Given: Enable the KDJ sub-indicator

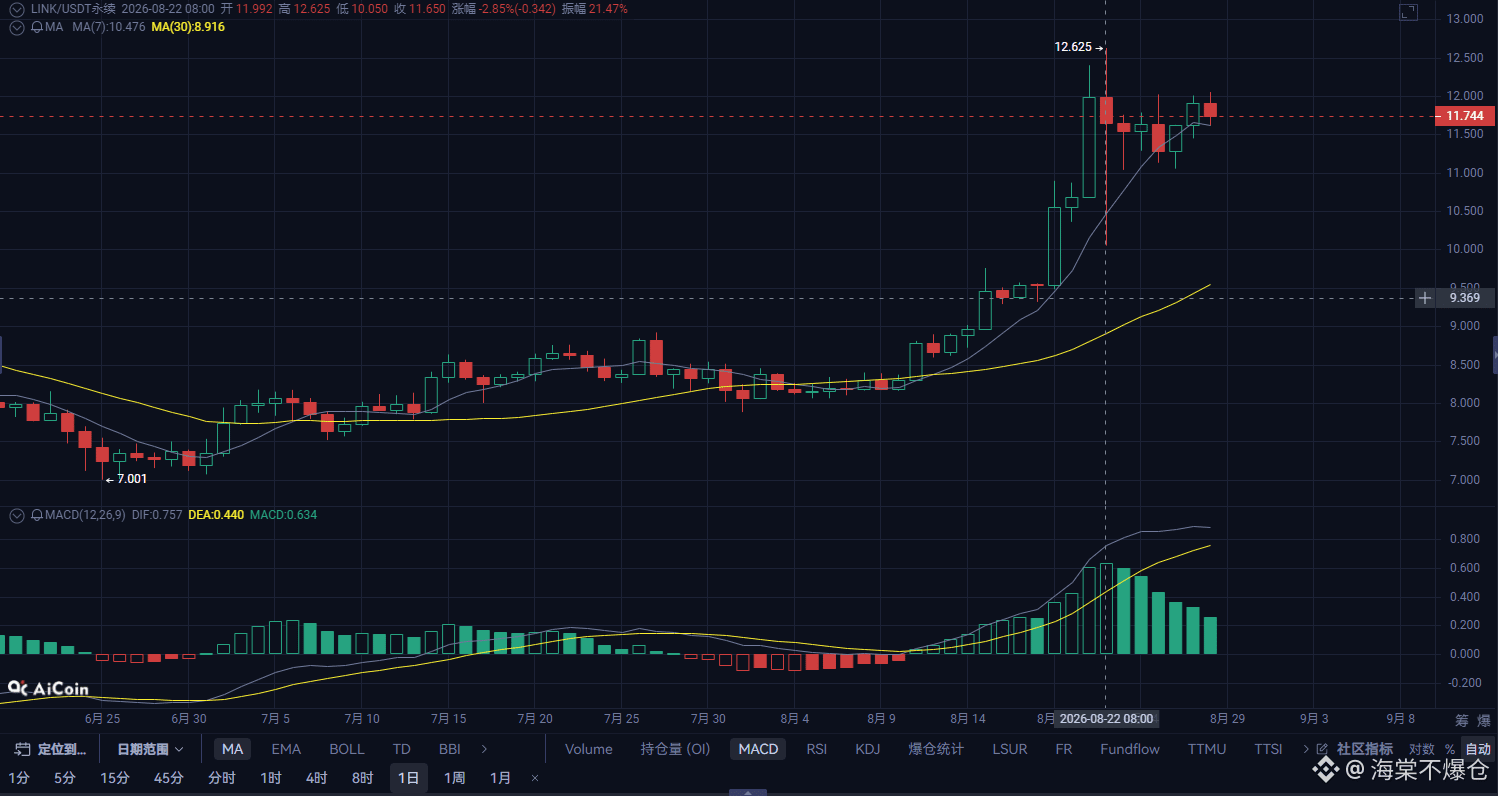Looking at the screenshot, I should [x=868, y=749].
